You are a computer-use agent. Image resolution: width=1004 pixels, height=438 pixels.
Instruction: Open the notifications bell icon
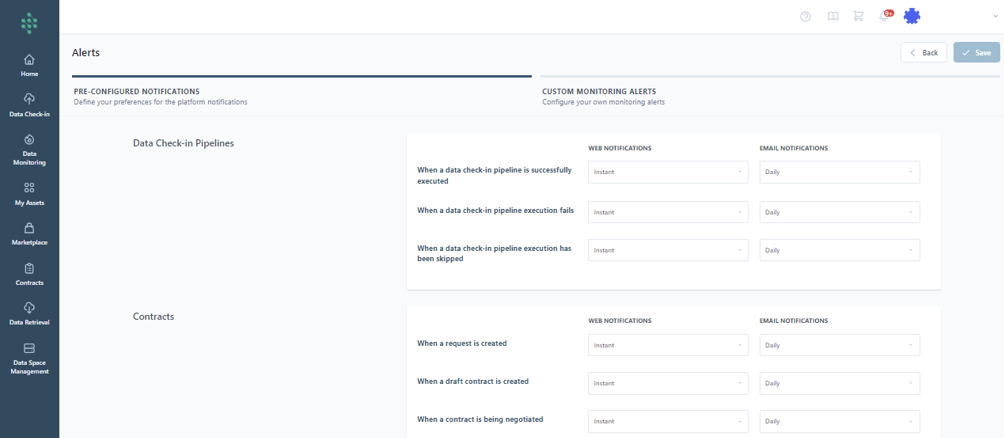point(884,17)
